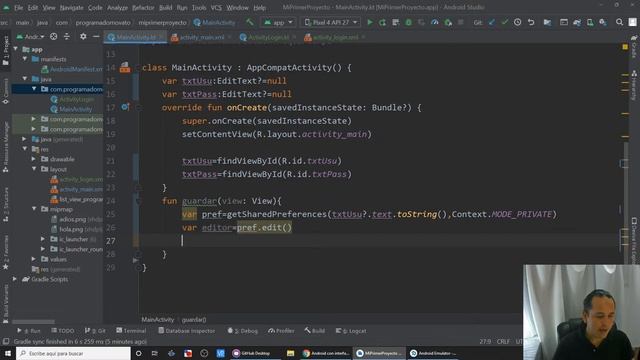Click the Debug app bug icon
Screen dimensions: 640x360
pyautogui.click(x=409, y=22)
